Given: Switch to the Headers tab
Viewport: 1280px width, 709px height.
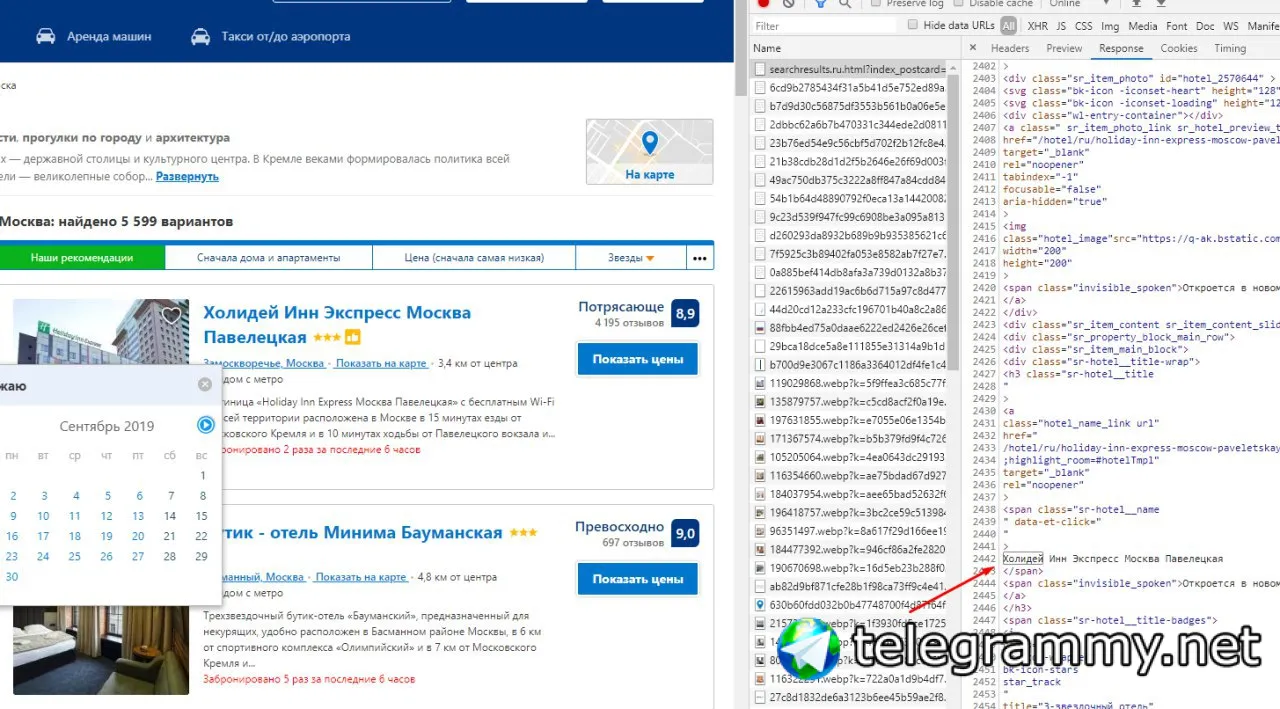Looking at the screenshot, I should click(1010, 48).
